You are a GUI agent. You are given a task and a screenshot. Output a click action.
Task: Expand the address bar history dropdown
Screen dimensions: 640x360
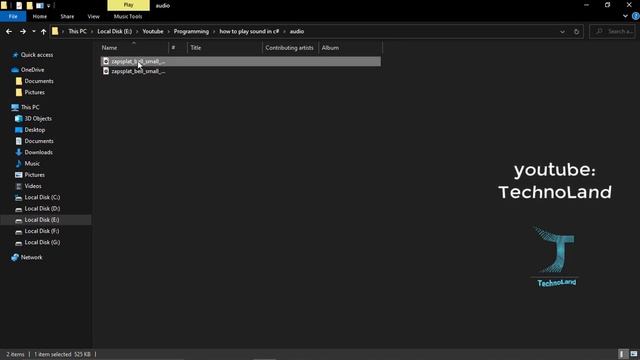(x=562, y=31)
